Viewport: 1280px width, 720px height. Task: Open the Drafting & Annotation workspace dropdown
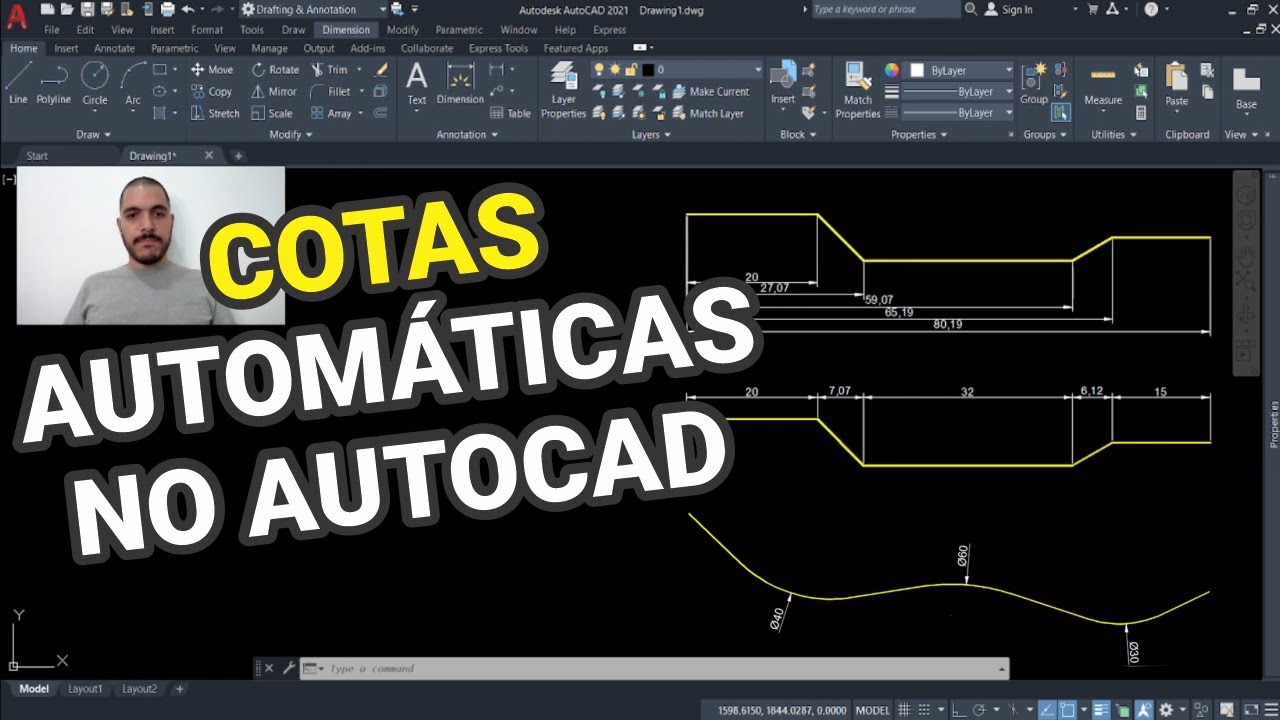coord(312,9)
